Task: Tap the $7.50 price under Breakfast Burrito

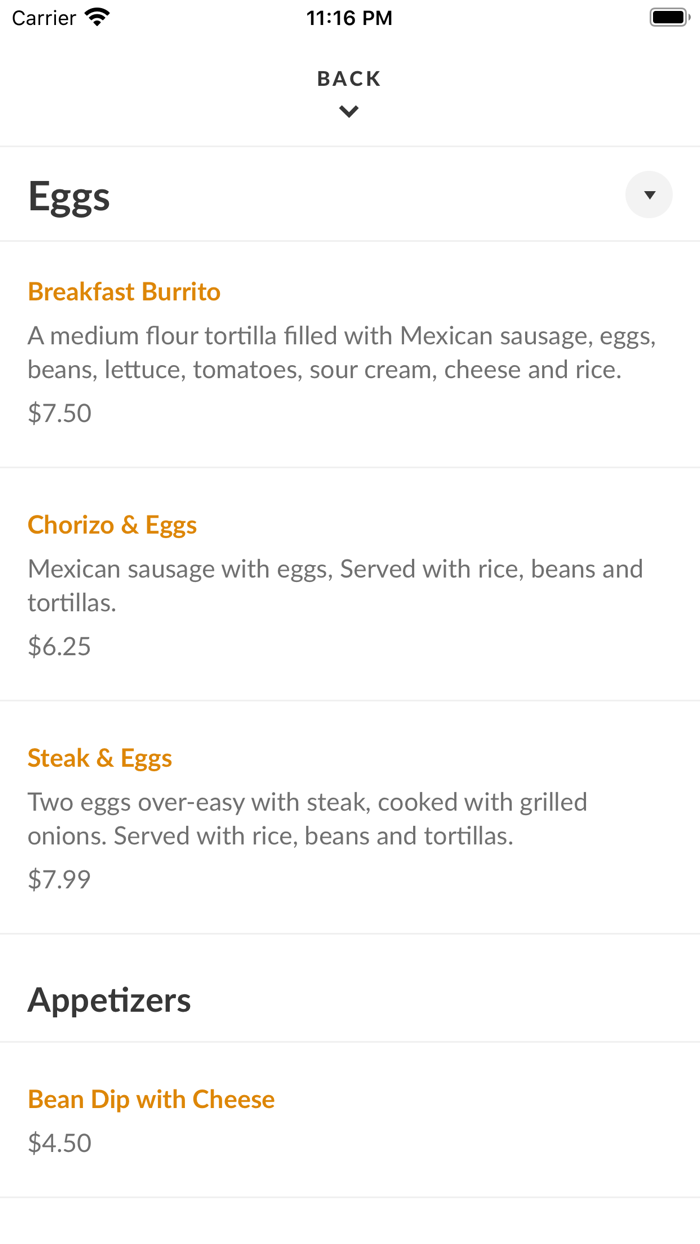Action: coord(60,413)
